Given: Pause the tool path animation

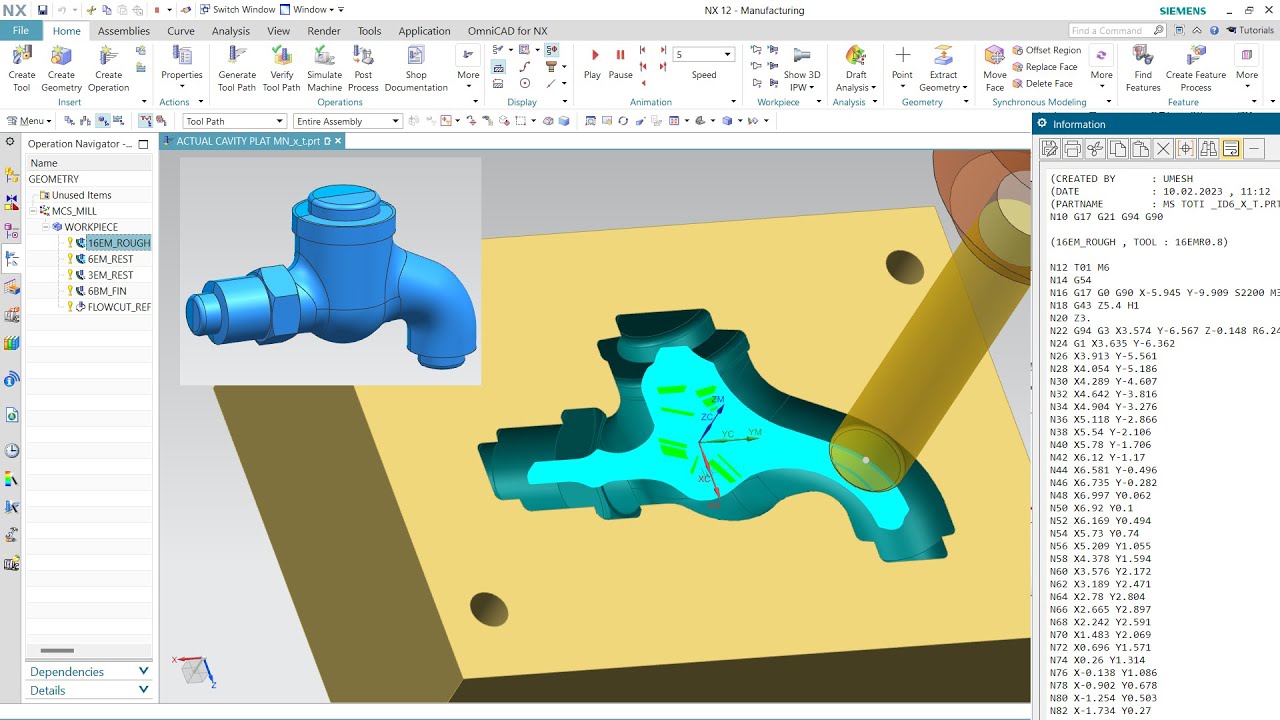Looking at the screenshot, I should [x=620, y=62].
